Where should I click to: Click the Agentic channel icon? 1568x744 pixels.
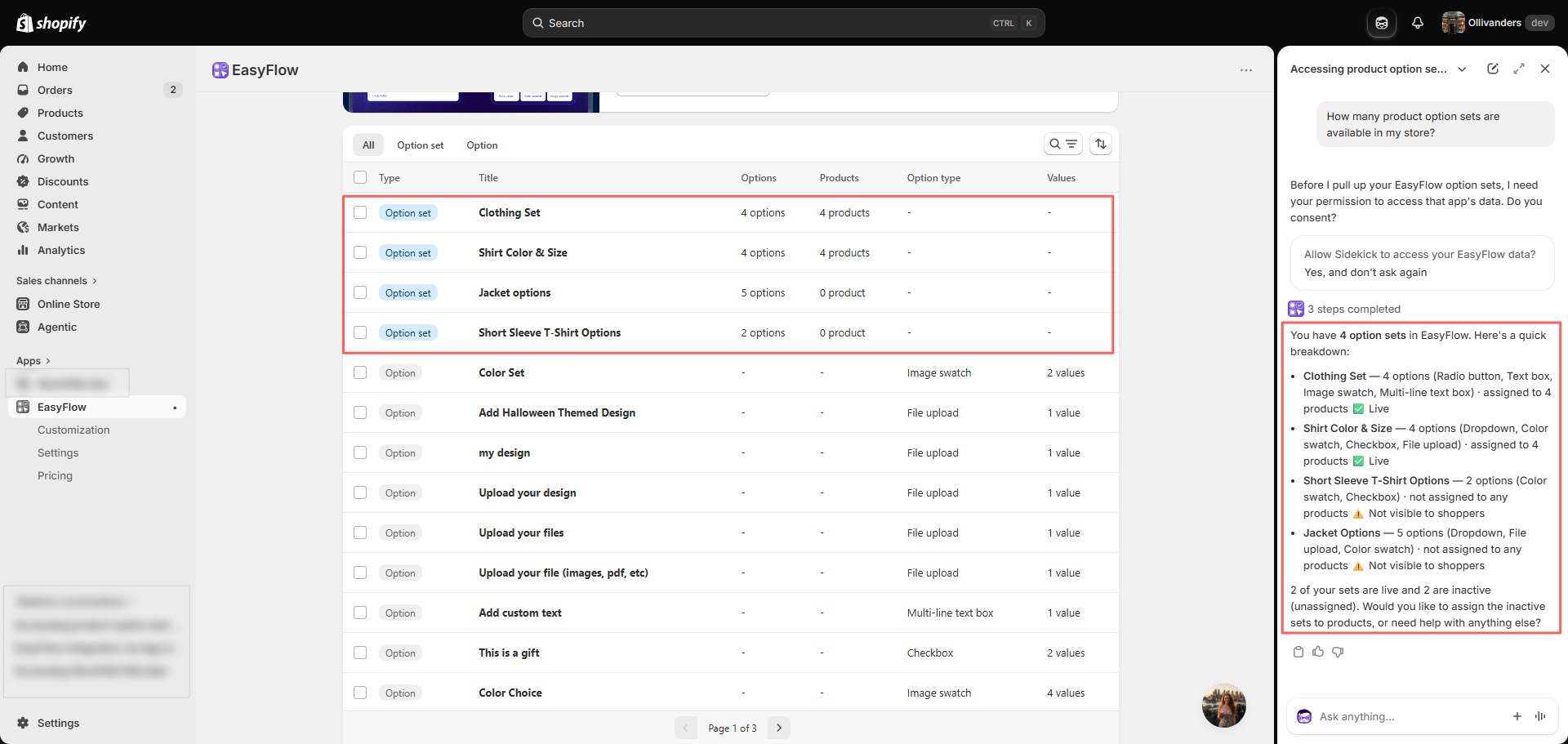point(23,327)
